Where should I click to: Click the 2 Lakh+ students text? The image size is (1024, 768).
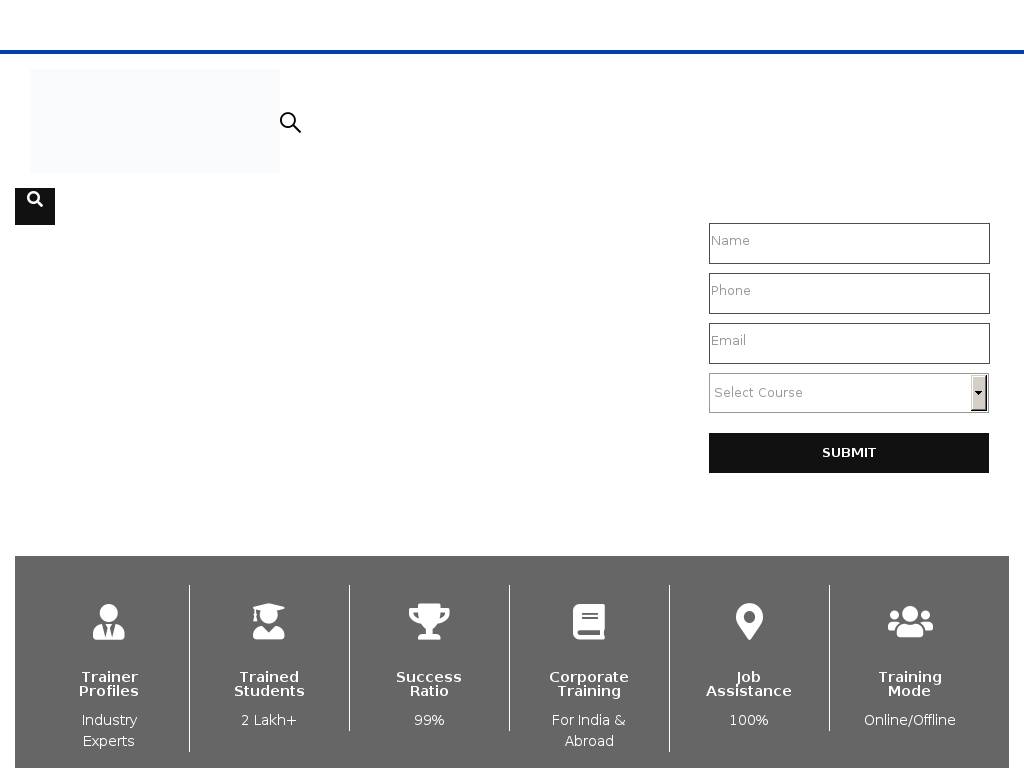pyautogui.click(x=269, y=720)
